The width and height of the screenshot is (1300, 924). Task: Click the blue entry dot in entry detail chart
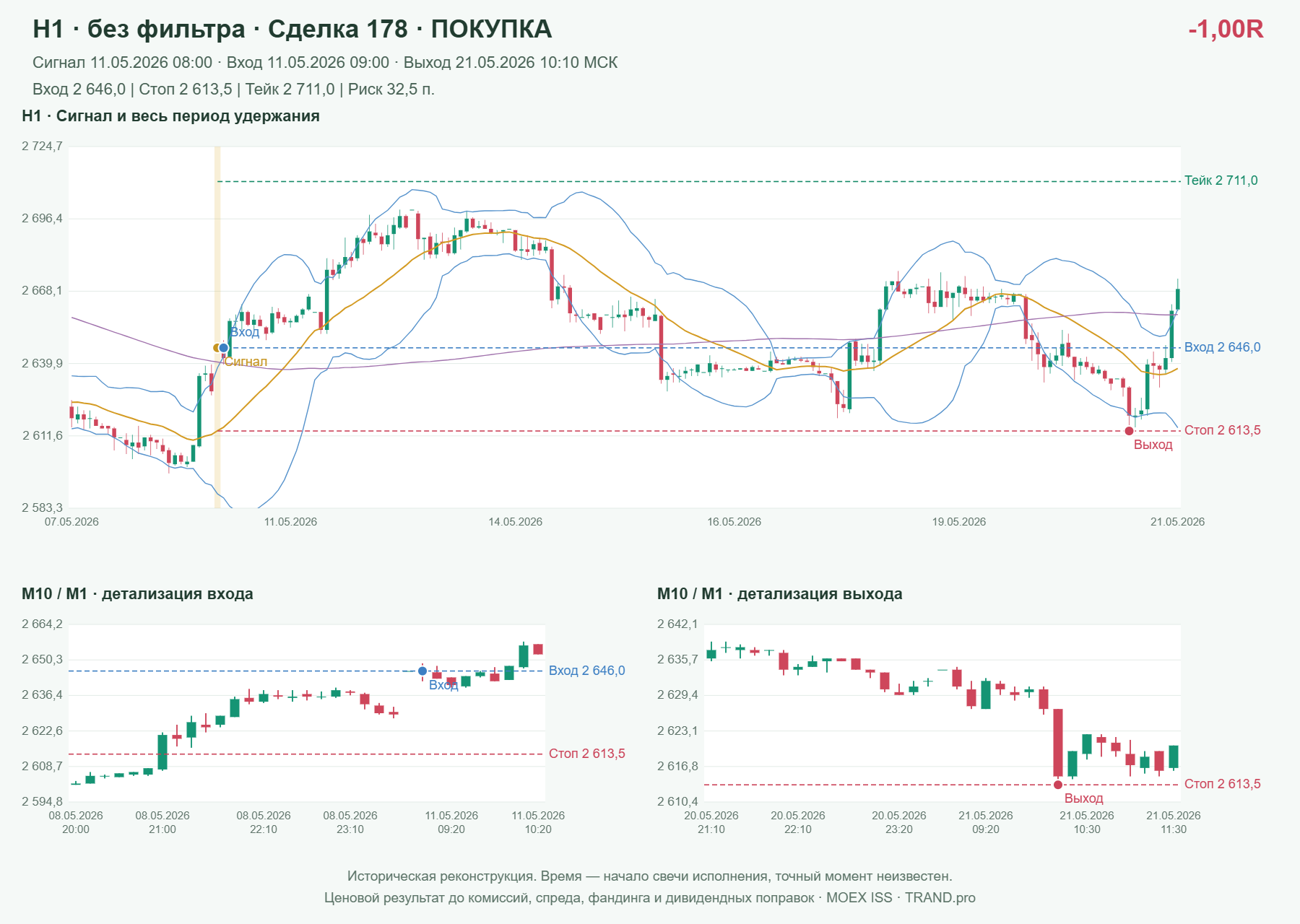pos(422,671)
